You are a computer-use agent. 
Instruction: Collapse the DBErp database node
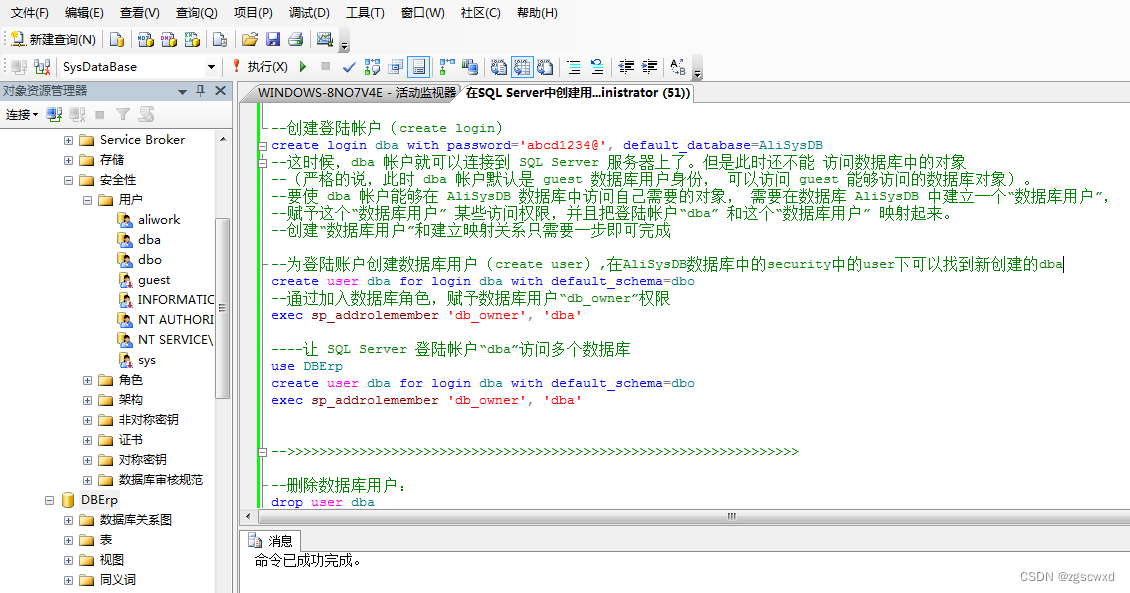click(50, 500)
